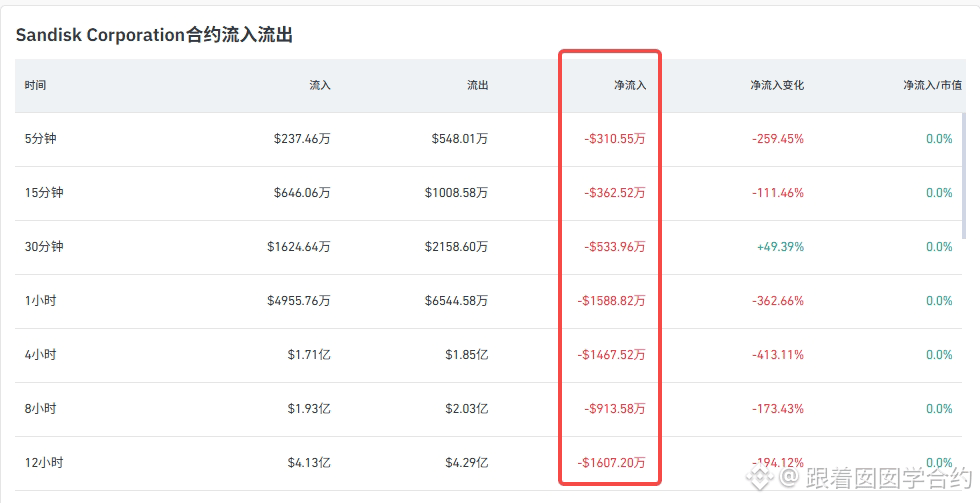
Task: Click inflow value $1.71亿
Action: 309,355
